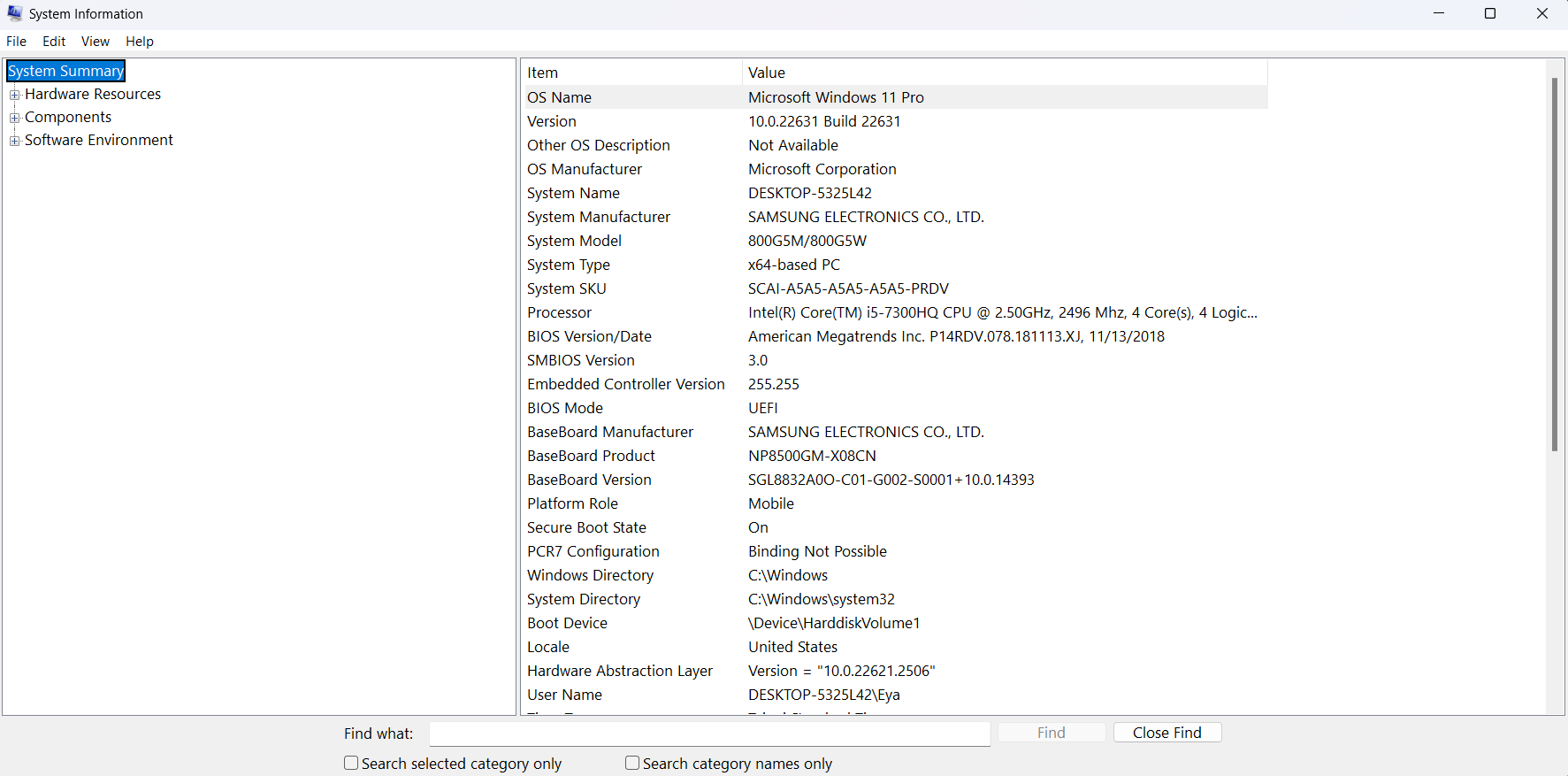The image size is (1568, 776).
Task: Click the Item column header
Action: [631, 73]
